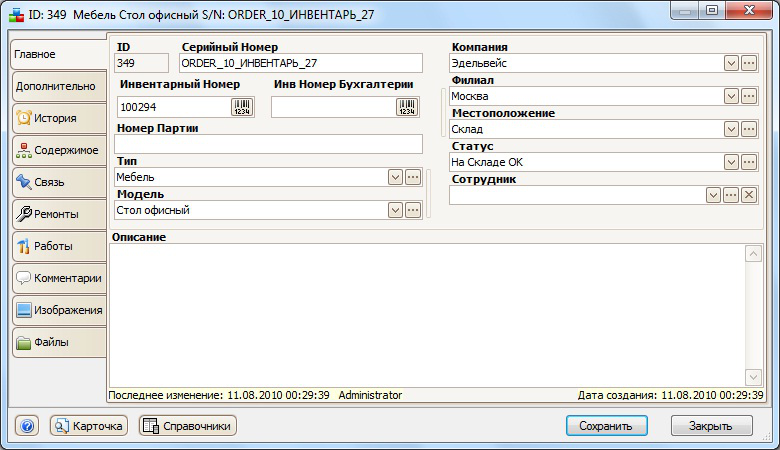Expand the Сотрудник dropdown

click(713, 195)
